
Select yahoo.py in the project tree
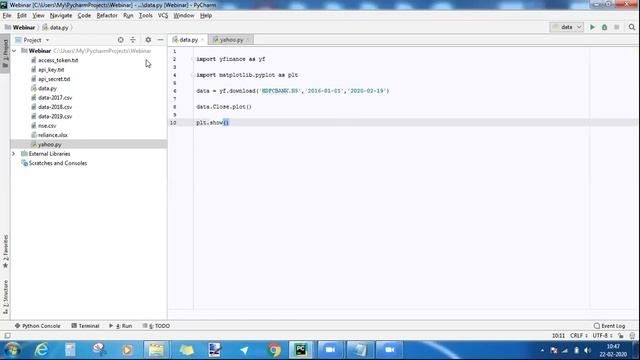tap(49, 144)
